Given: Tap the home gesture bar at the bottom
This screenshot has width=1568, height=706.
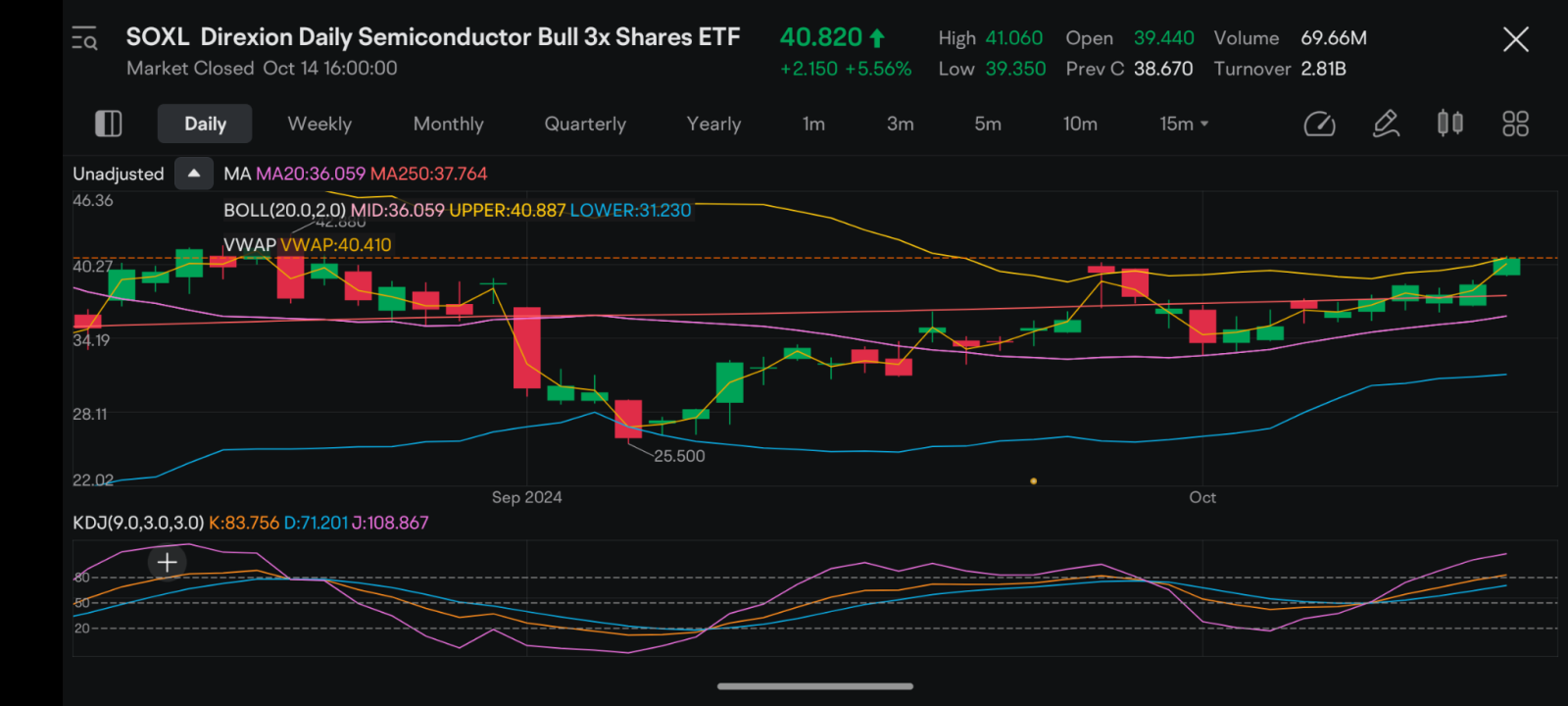Looking at the screenshot, I should click(815, 686).
